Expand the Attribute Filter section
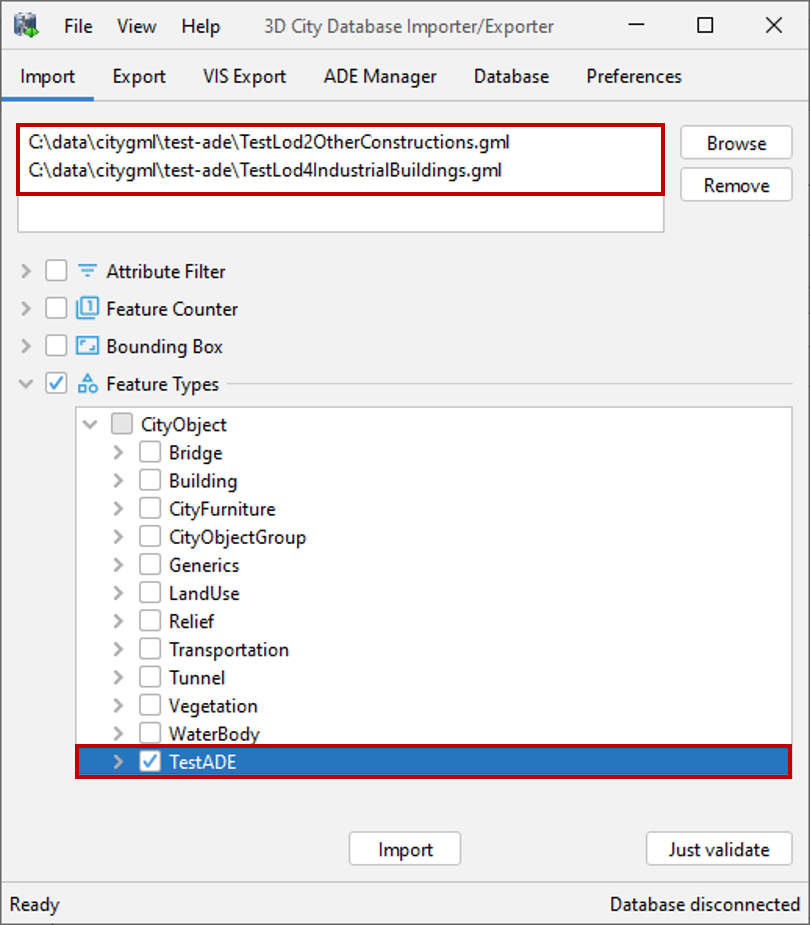Screen dimensions: 810x925 click(25, 271)
